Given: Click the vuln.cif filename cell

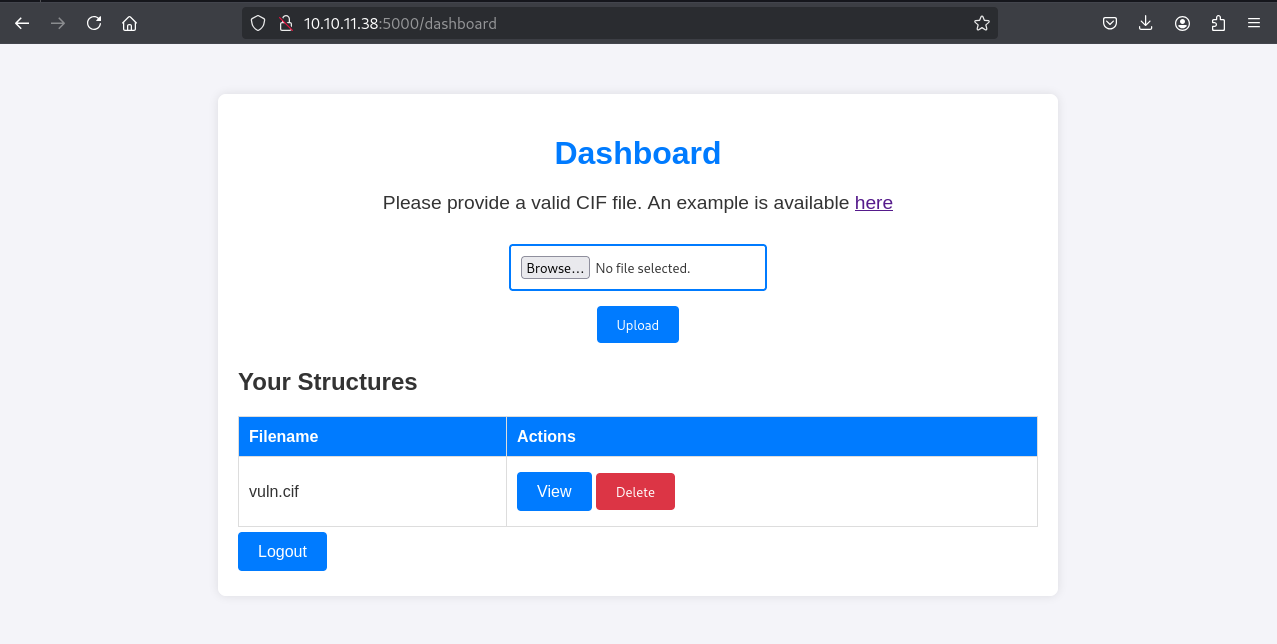Looking at the screenshot, I should point(274,492).
